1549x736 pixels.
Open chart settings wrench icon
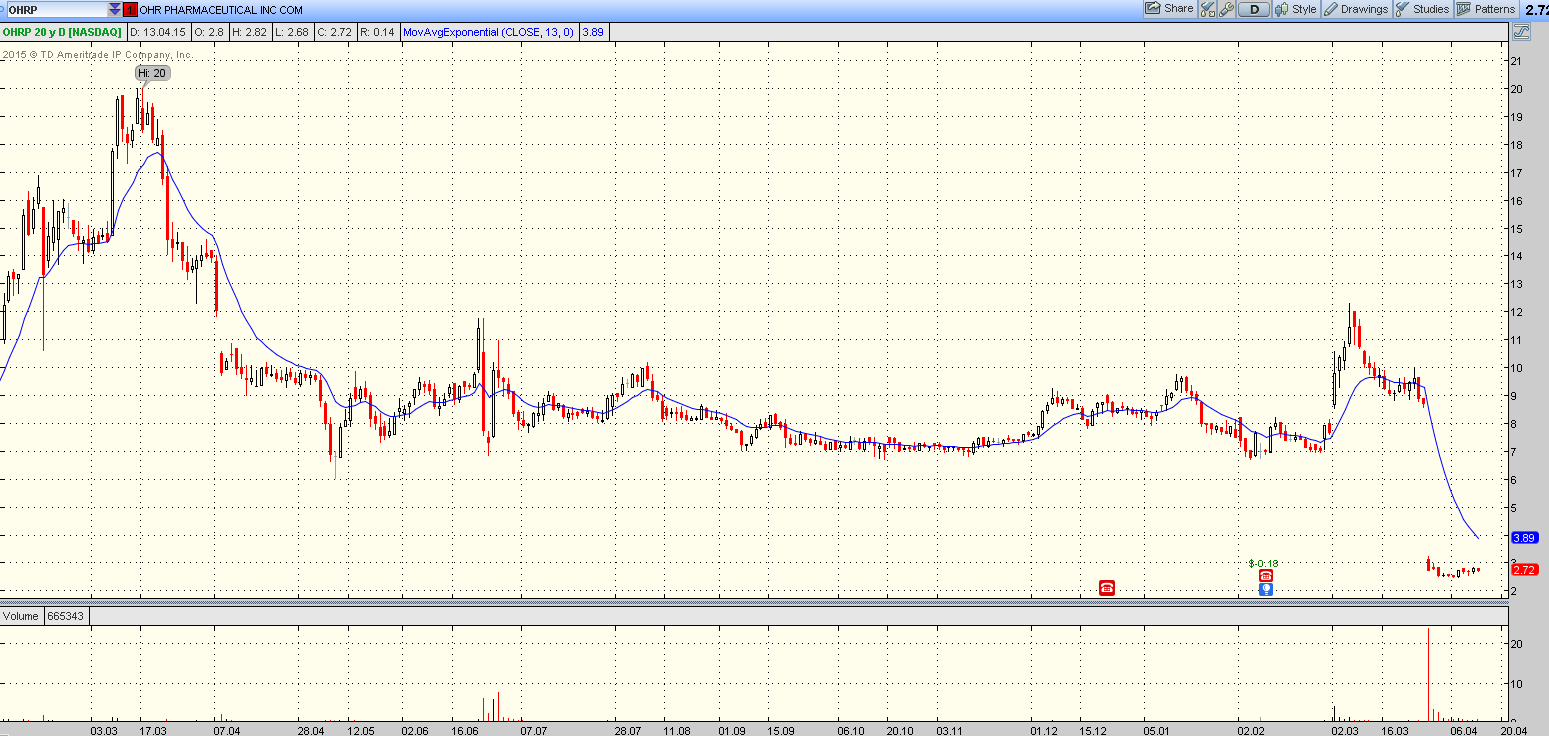pyautogui.click(x=1226, y=9)
